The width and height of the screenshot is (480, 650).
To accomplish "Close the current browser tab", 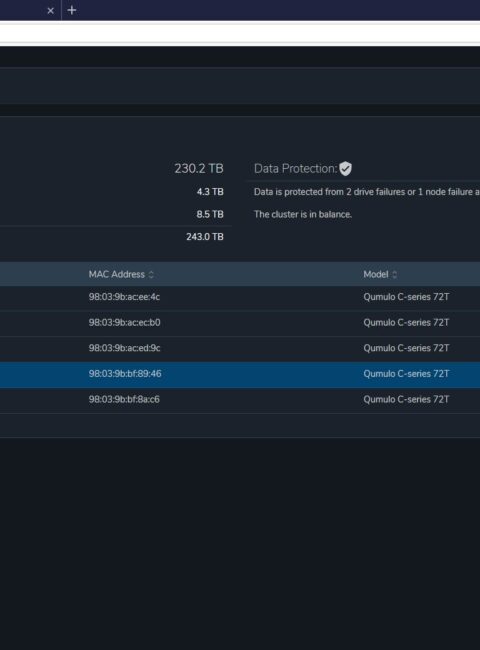I will pos(51,11).
